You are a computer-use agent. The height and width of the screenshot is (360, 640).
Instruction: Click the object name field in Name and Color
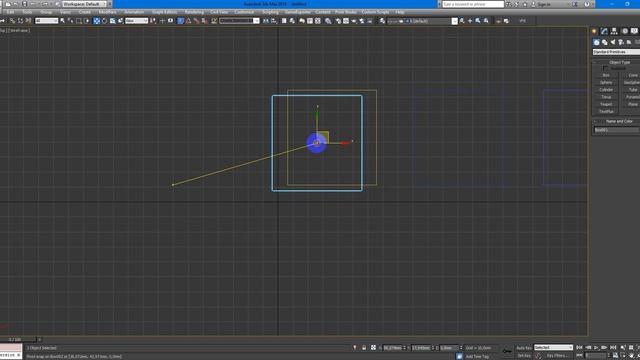[x=616, y=130]
